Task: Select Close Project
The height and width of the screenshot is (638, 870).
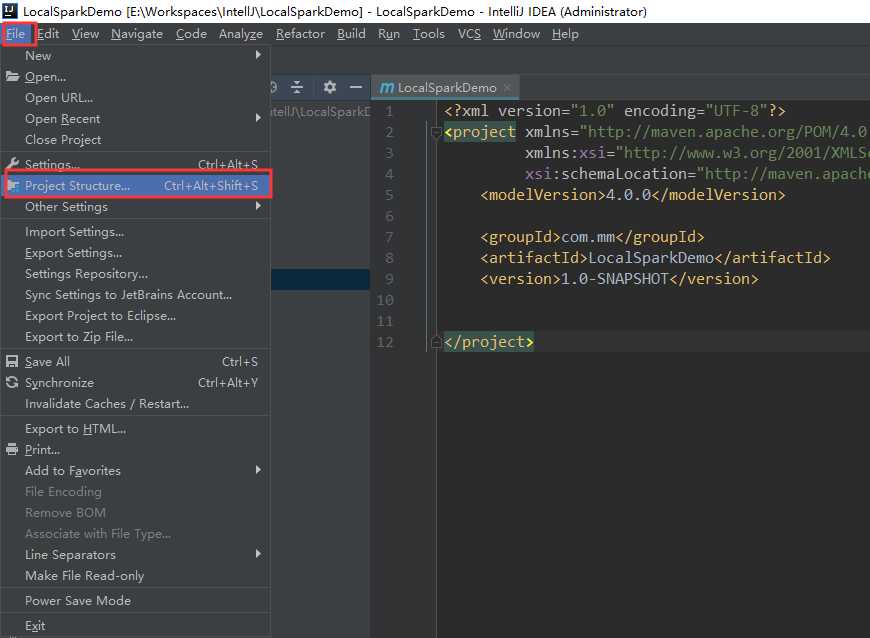Action: pyautogui.click(x=135, y=139)
